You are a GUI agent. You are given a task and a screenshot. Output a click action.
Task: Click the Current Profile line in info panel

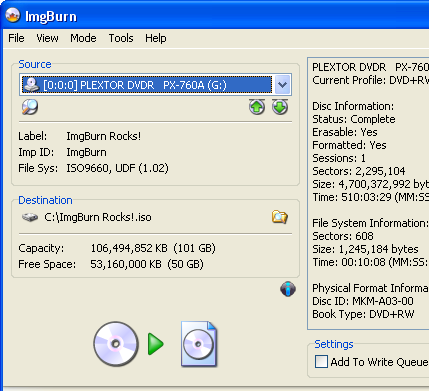pos(370,80)
